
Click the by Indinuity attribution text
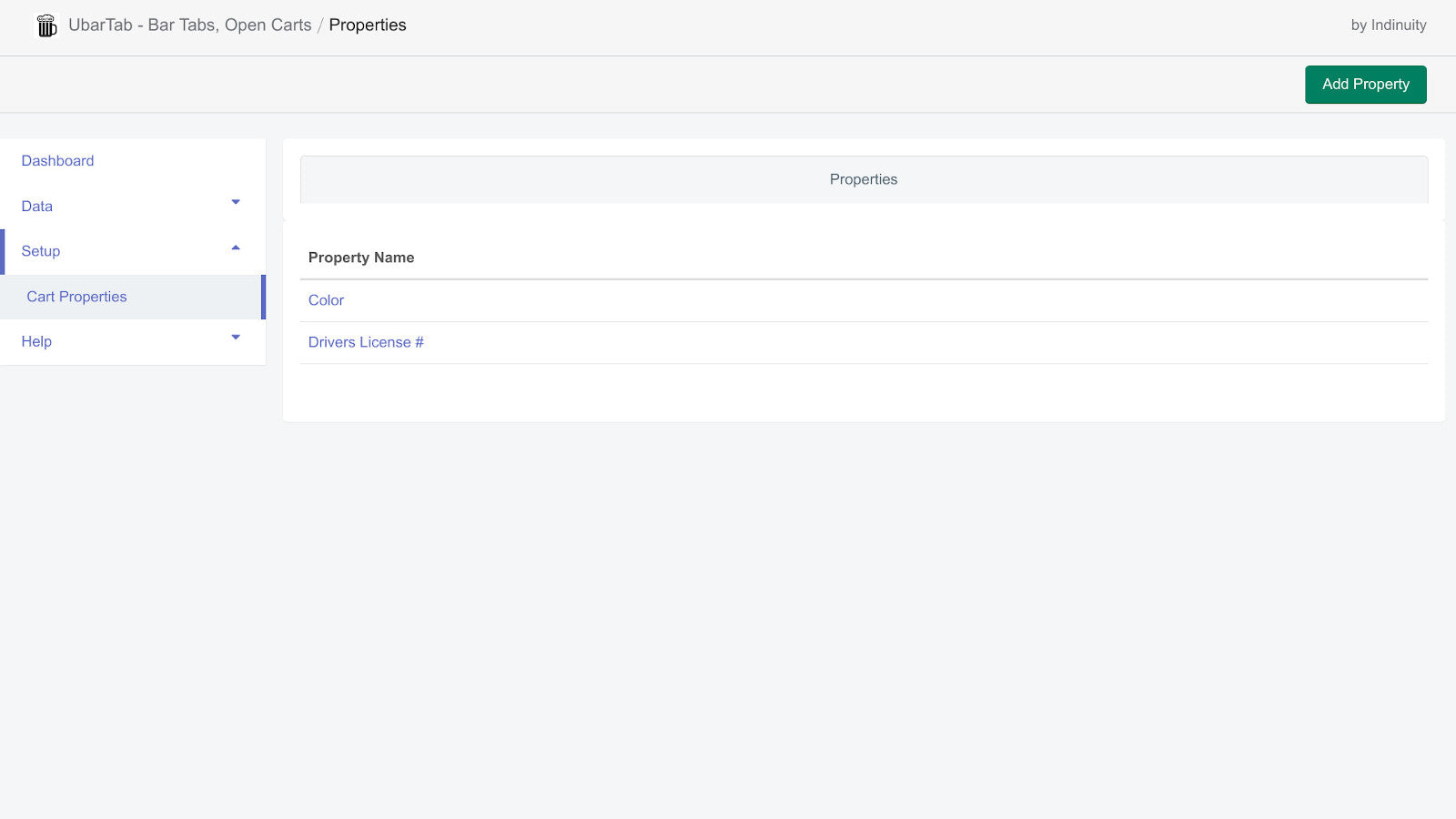pyautogui.click(x=1388, y=25)
